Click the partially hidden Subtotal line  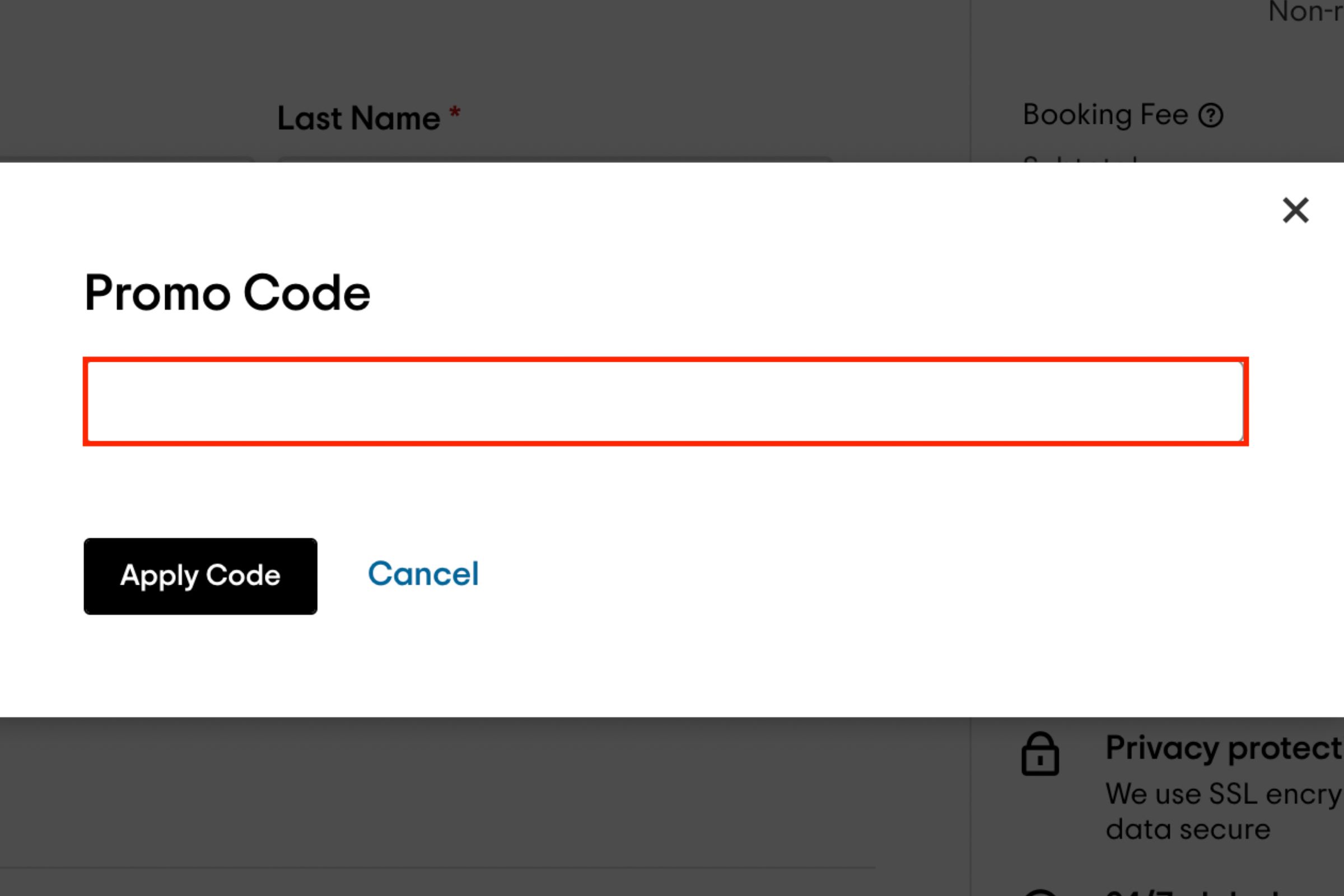tap(1080, 159)
